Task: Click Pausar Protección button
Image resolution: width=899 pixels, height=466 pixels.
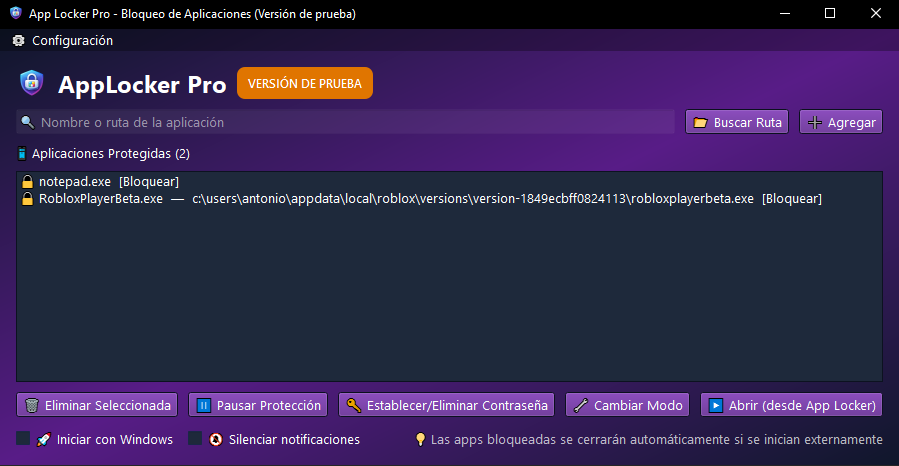Action: 258,405
